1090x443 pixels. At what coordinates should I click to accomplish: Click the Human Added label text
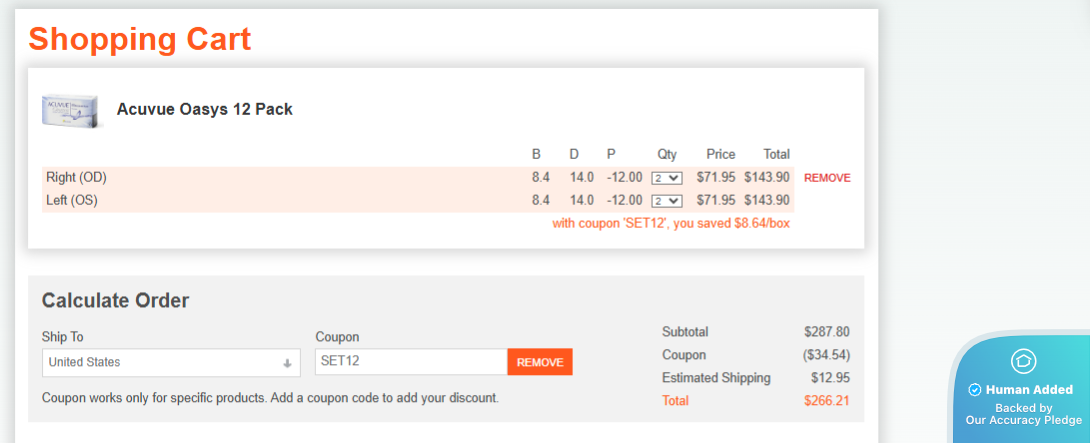1029,390
